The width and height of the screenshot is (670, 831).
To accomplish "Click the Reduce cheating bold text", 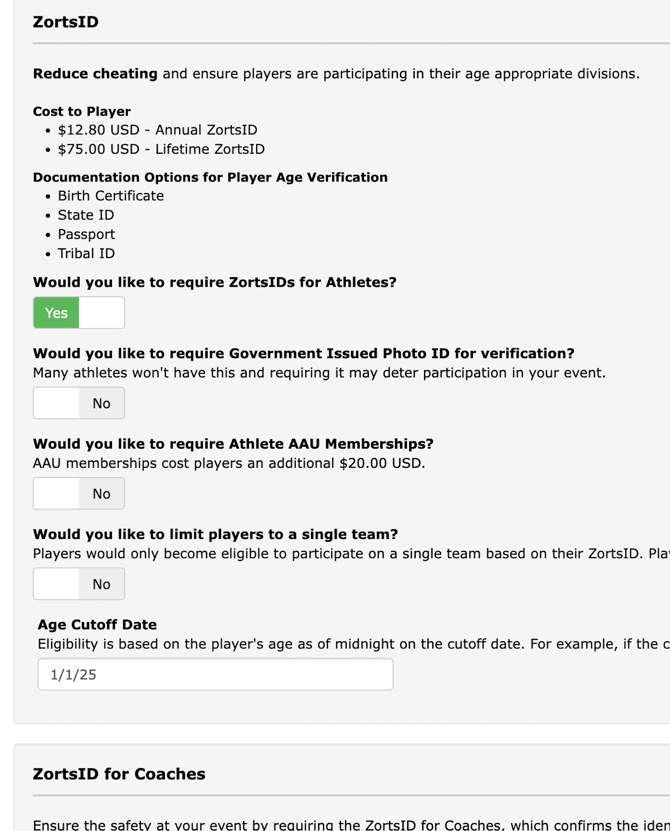I will [x=95, y=74].
